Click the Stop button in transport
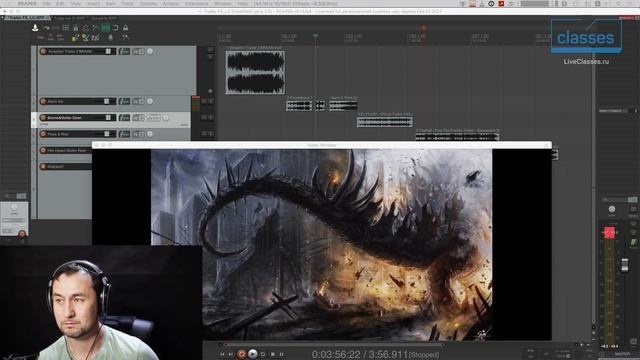 click(273, 354)
